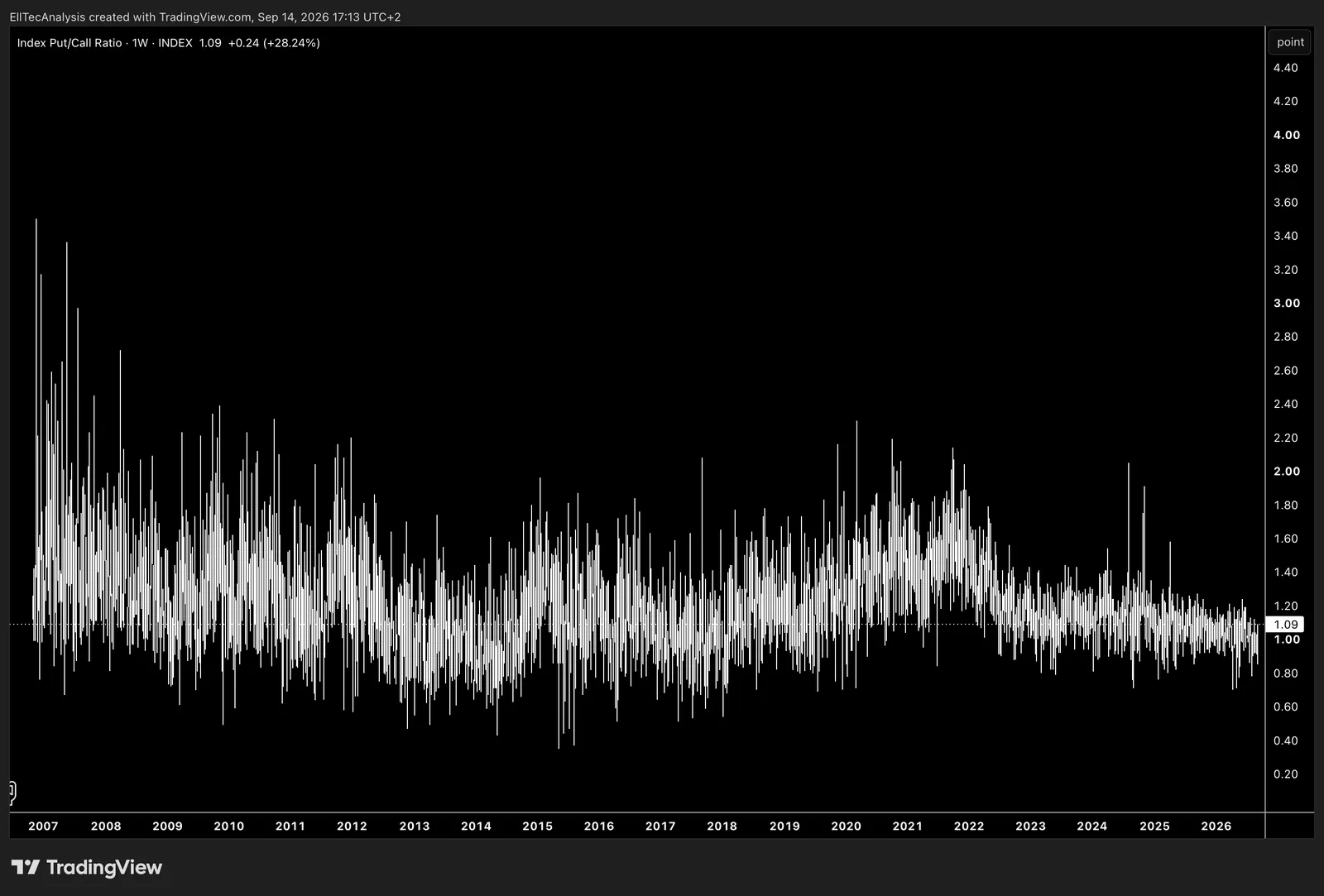The image size is (1324, 896).
Task: Click the 3.80 price scale label
Action: tap(1286, 169)
